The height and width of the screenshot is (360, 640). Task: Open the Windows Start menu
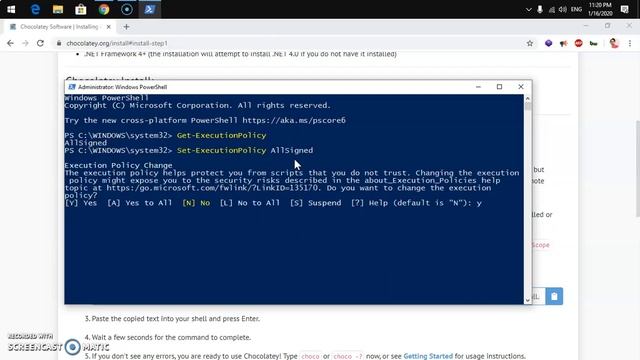pyautogui.click(x=11, y=9)
